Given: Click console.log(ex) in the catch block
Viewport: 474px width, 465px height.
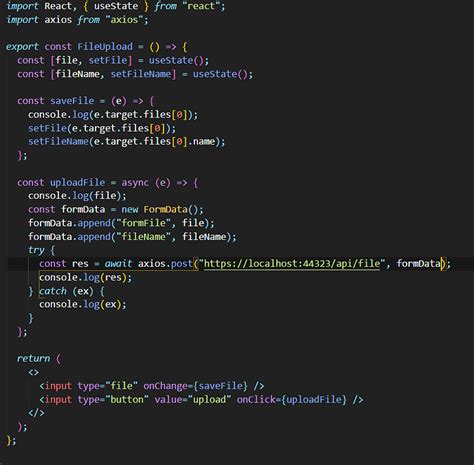Looking at the screenshot, I should [83, 304].
